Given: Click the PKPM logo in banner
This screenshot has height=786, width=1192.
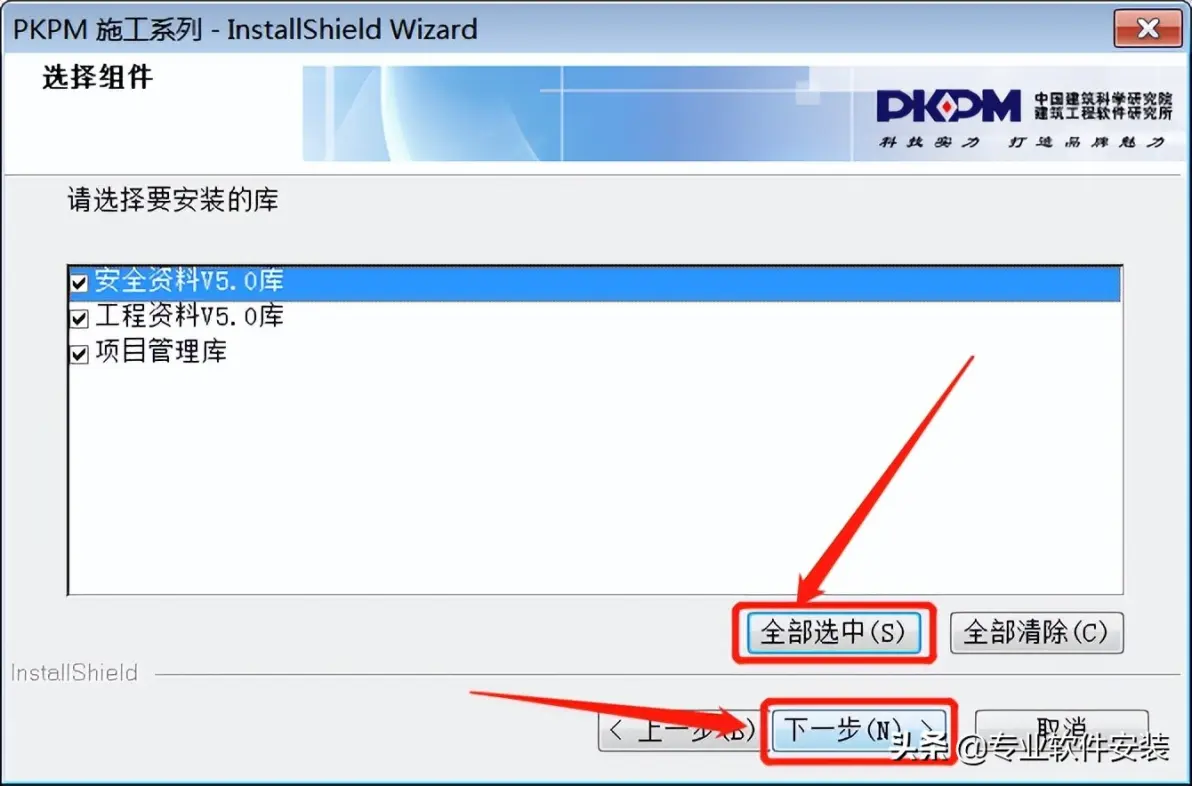Looking at the screenshot, I should [x=948, y=106].
